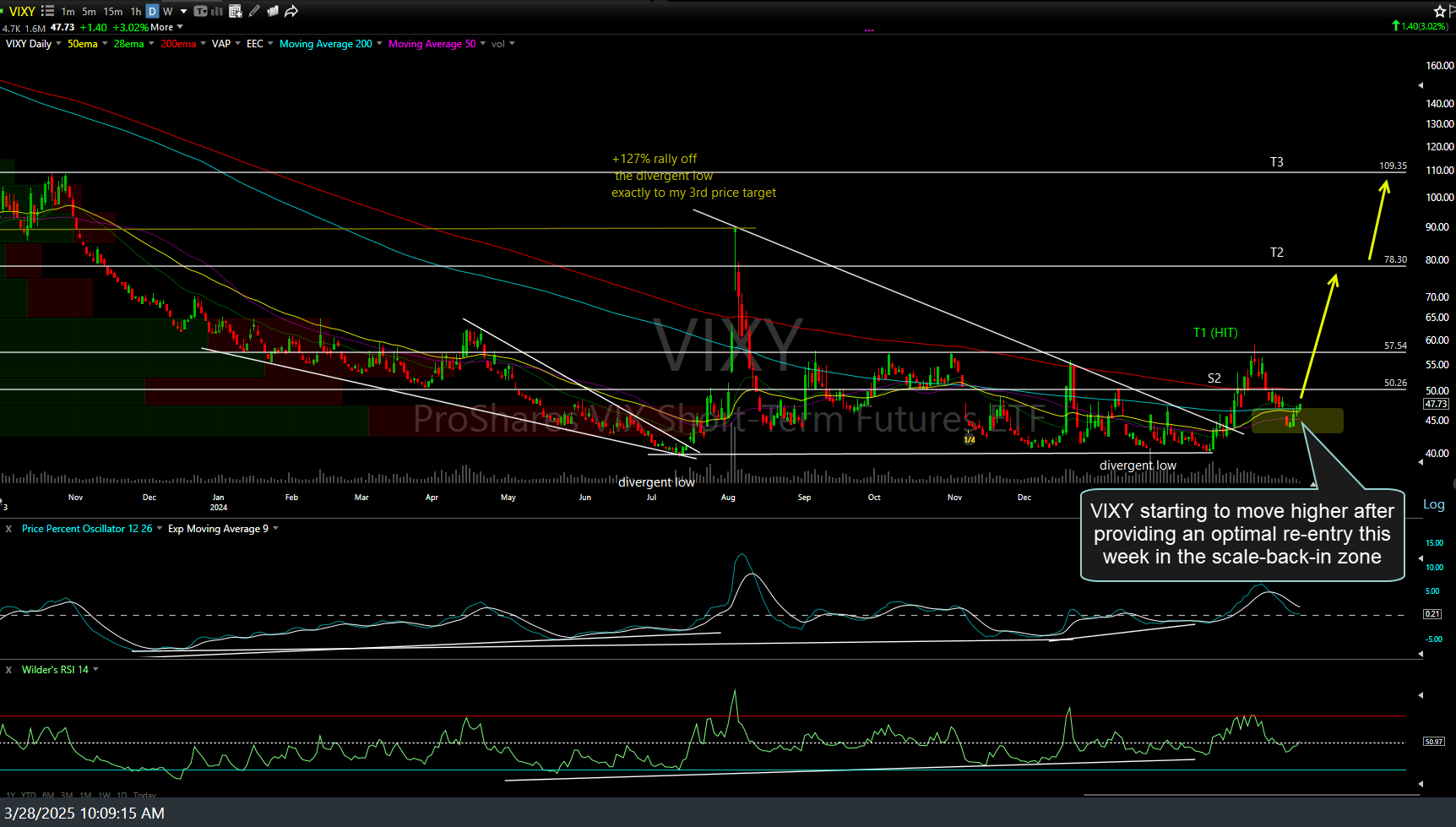Image resolution: width=1456 pixels, height=827 pixels.
Task: Open the symbol list icon next to VIXY
Action: [x=47, y=11]
